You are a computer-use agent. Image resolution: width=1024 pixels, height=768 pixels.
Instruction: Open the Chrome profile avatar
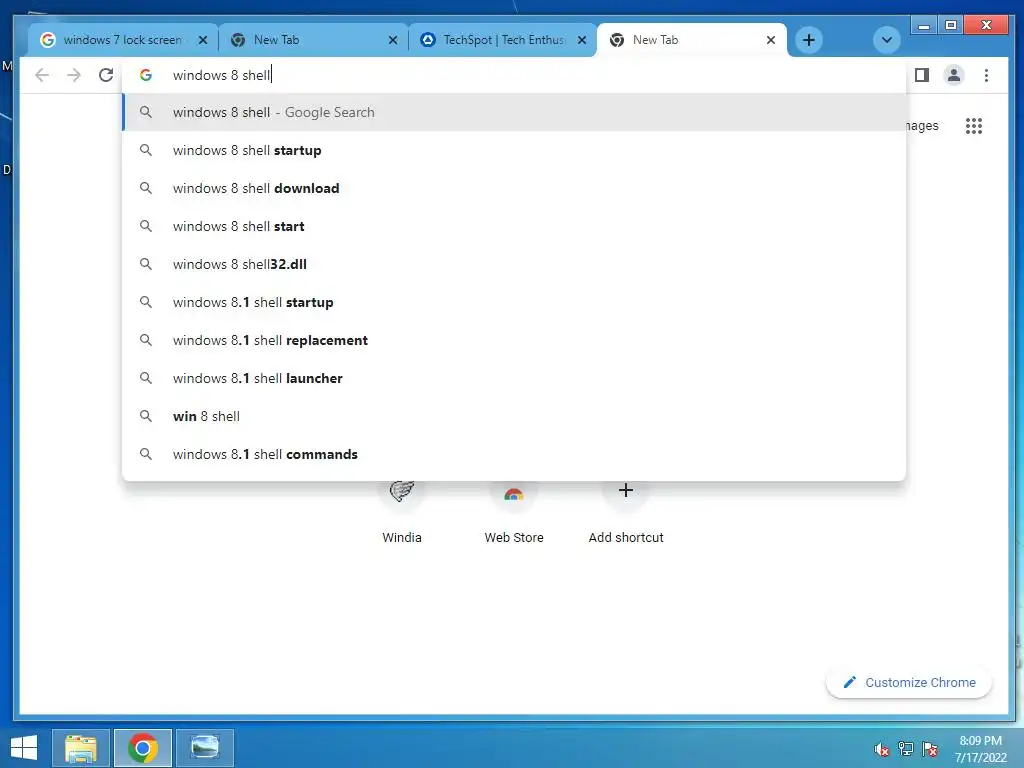pyautogui.click(x=953, y=75)
